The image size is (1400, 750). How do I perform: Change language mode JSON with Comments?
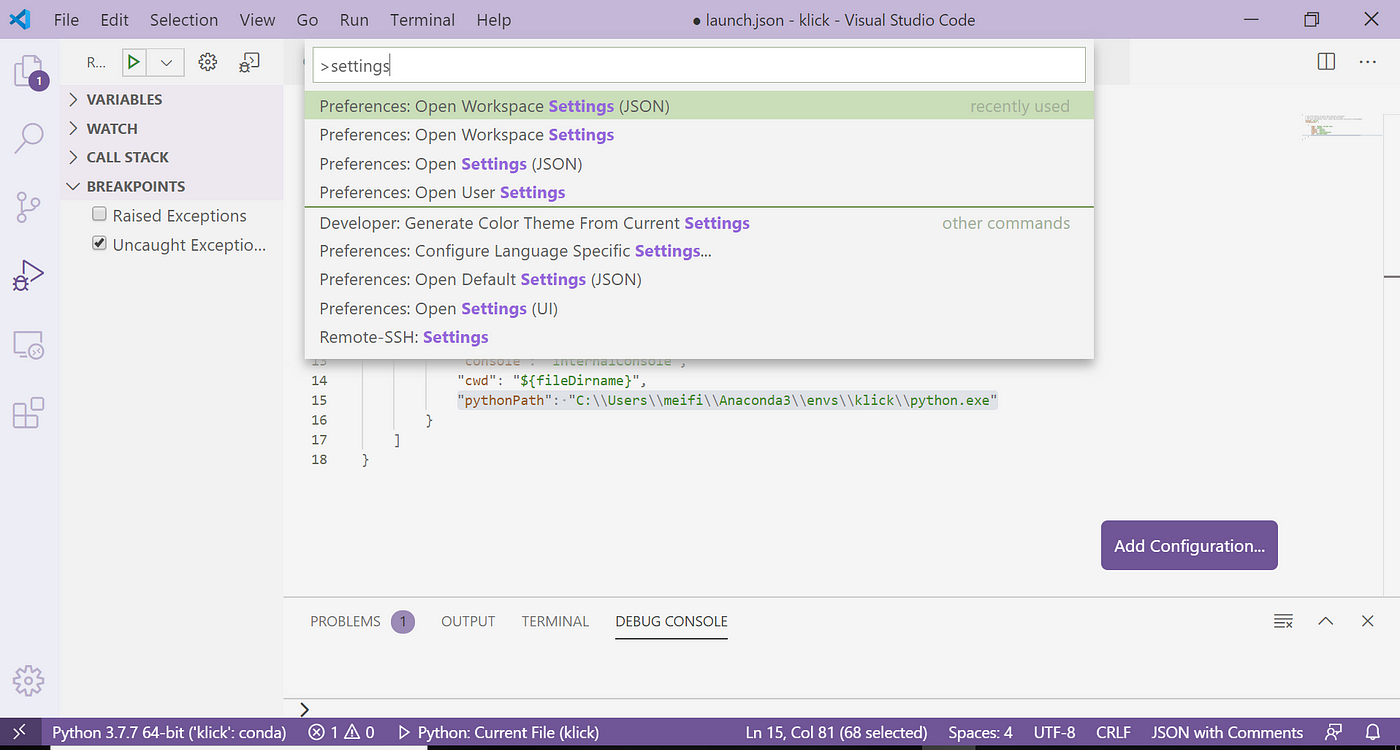click(1227, 733)
